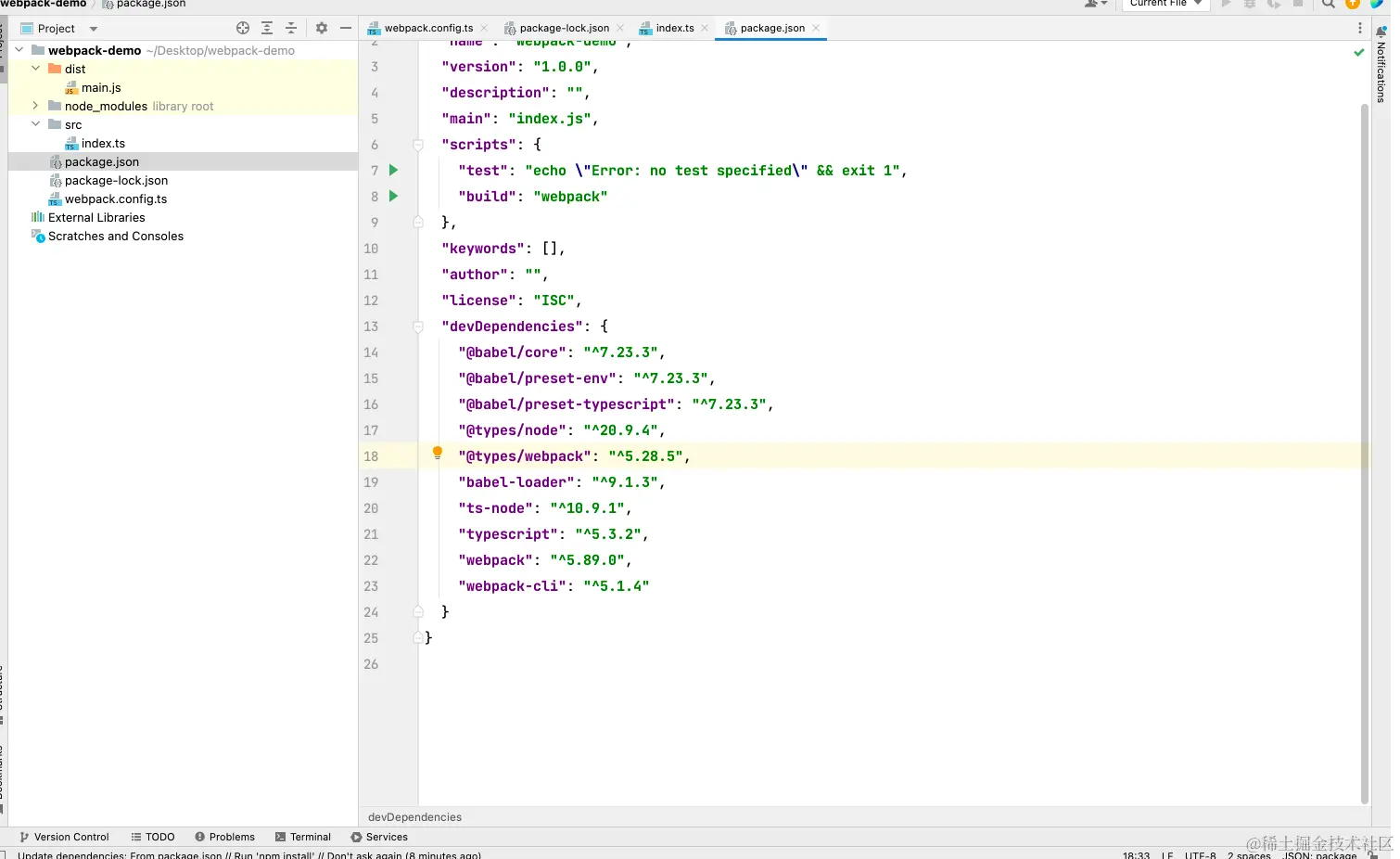The image size is (1400, 859).
Task: Click the Debug bug icon in toolbar
Action: [1250, 4]
